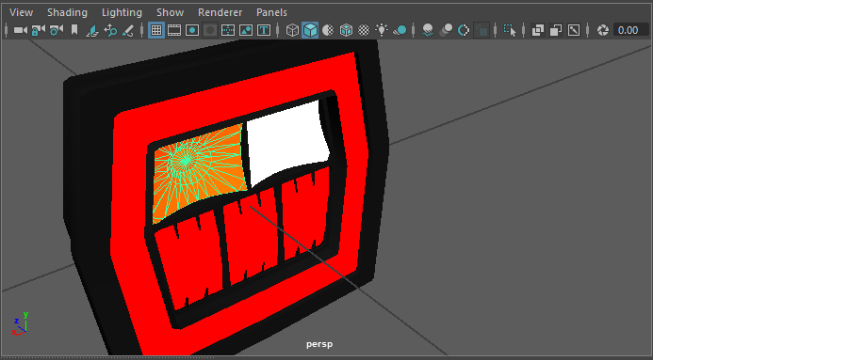
Task: Toggle the Field Chart icon
Action: coord(228,30)
